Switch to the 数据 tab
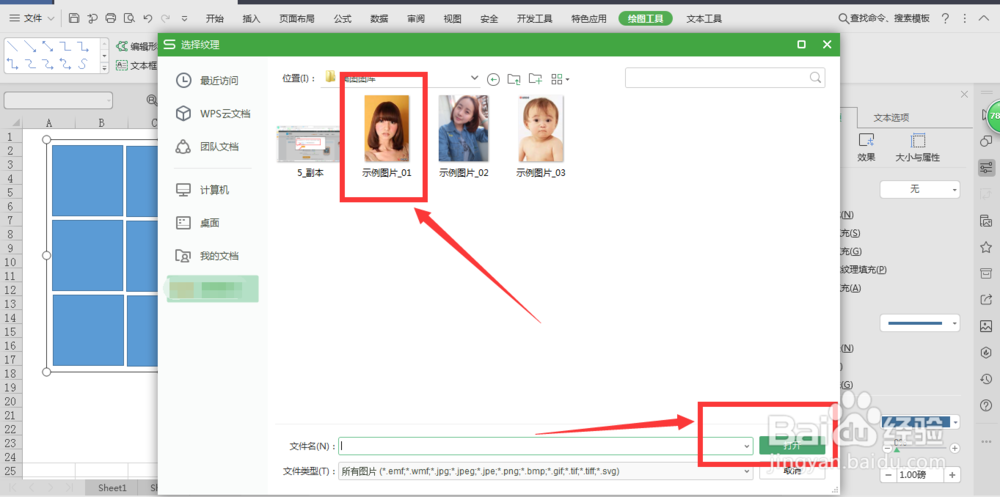Viewport: 1000px width, 497px height. point(379,19)
